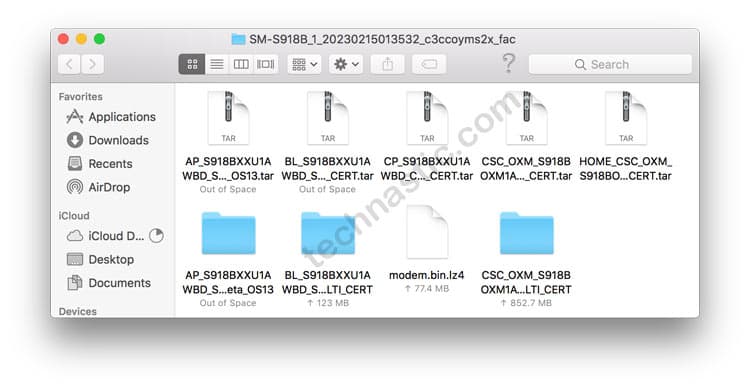Screen dimensions: 750x390
Task: Switch to gallery cover flow view
Action: point(265,64)
